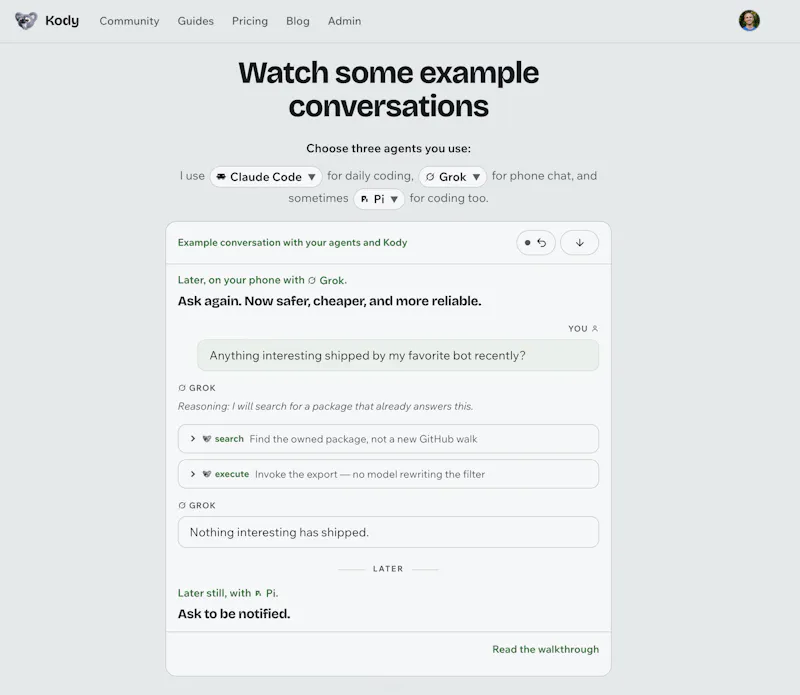Click the user icon next to YOU

click(x=594, y=329)
